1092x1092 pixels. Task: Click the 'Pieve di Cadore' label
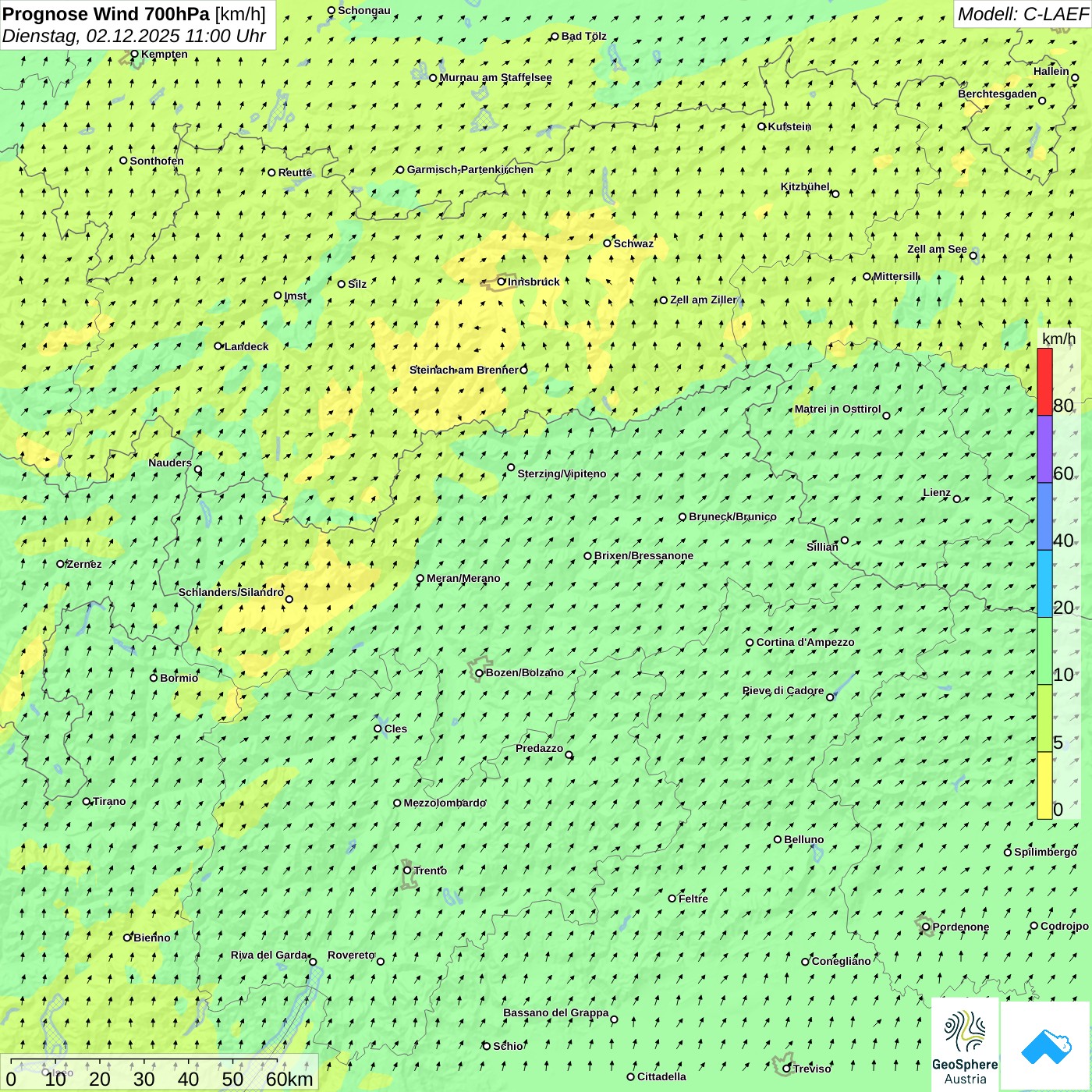pyautogui.click(x=783, y=690)
